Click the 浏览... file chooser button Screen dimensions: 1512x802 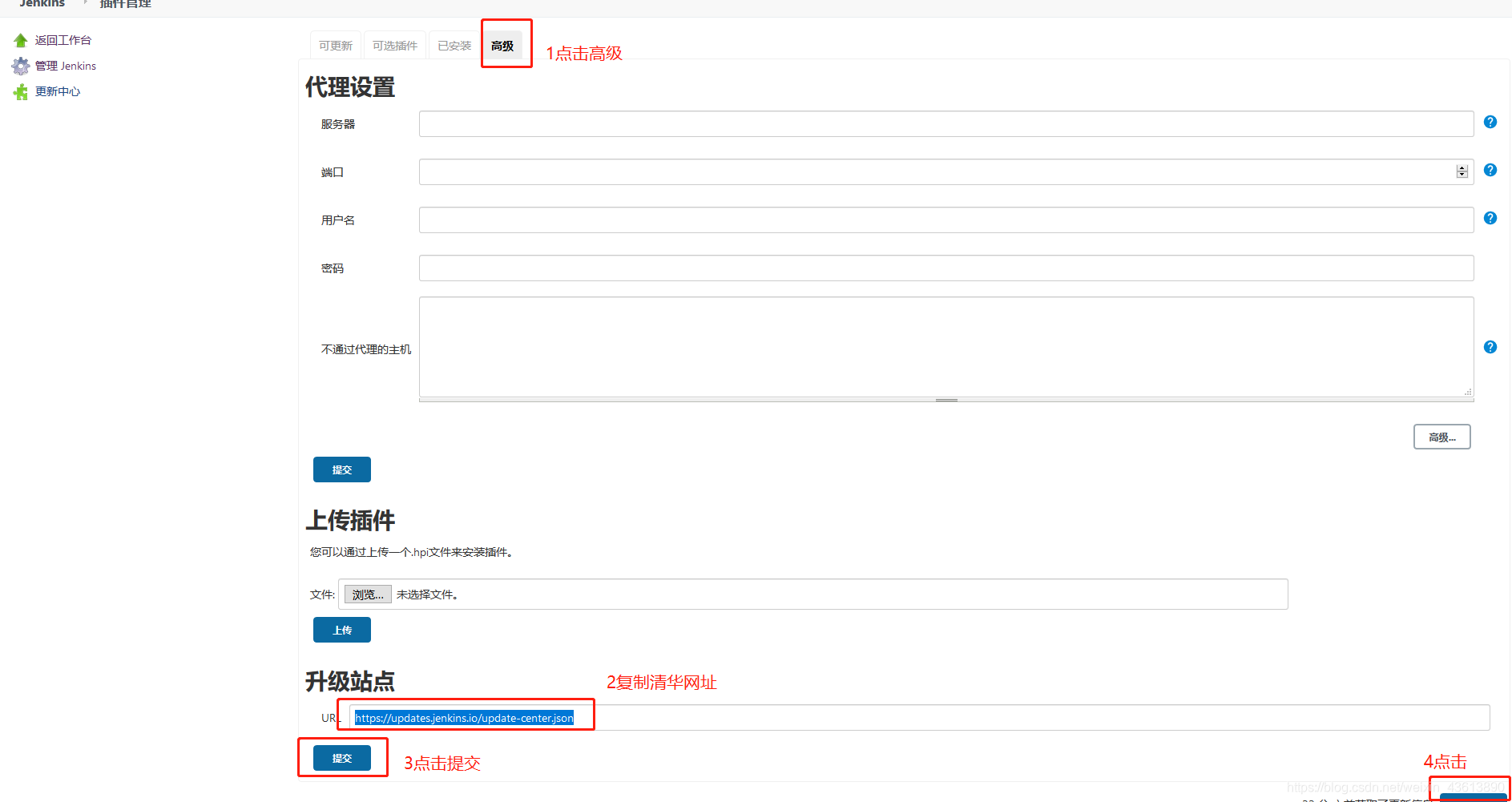pos(368,594)
